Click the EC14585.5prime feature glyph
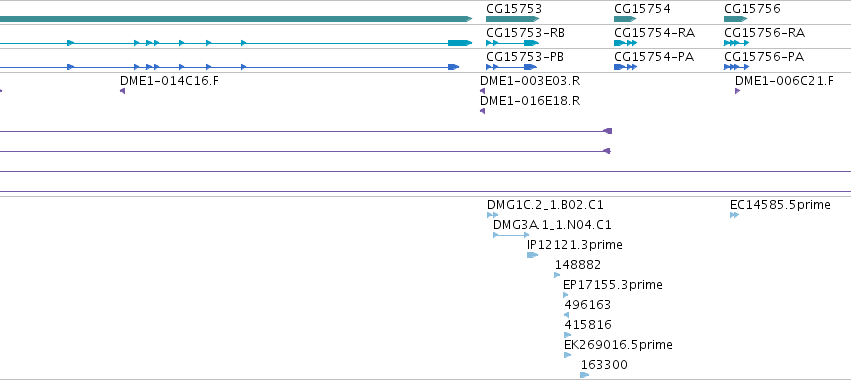 [734, 215]
